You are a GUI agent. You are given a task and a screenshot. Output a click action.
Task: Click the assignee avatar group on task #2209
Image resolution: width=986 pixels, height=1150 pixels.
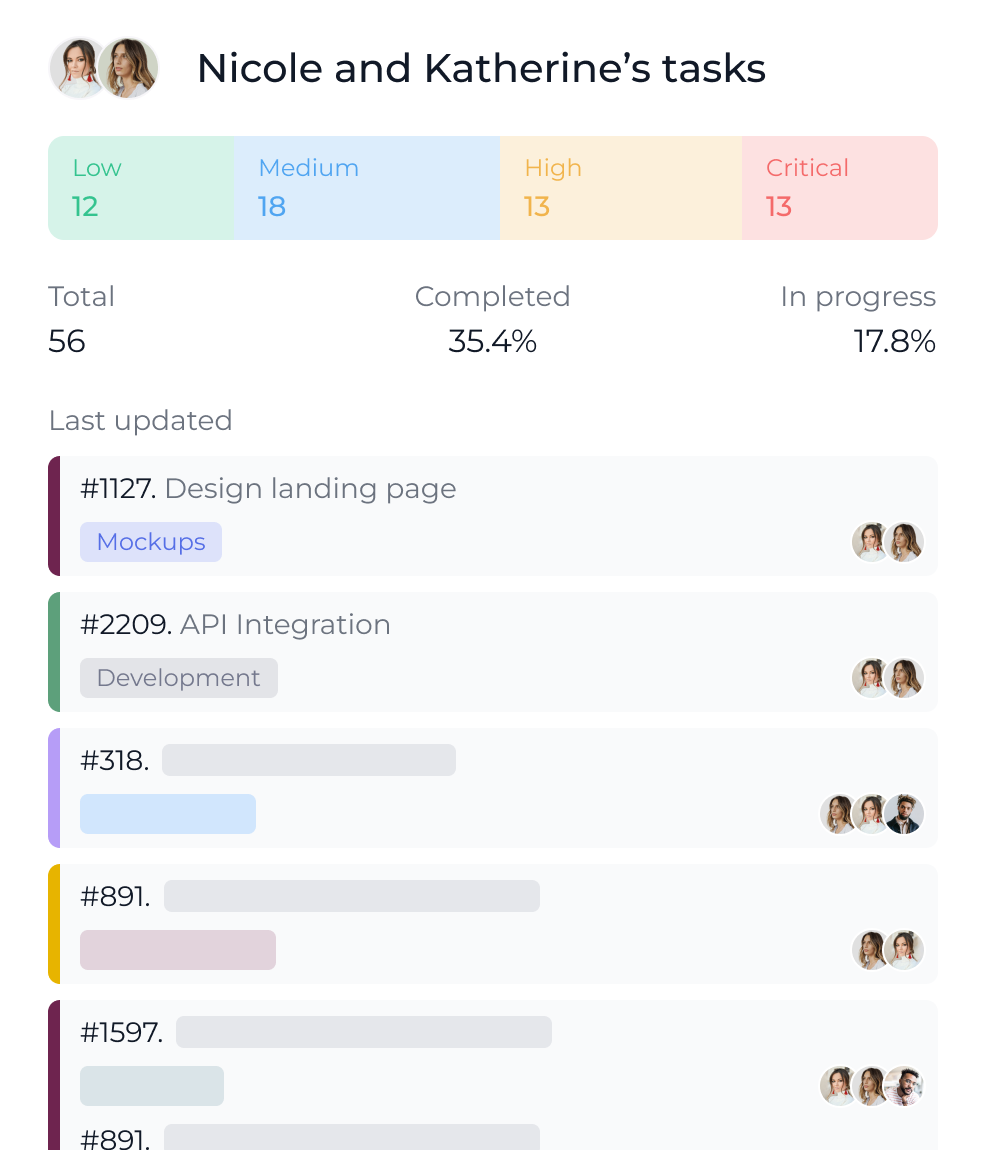pos(888,677)
